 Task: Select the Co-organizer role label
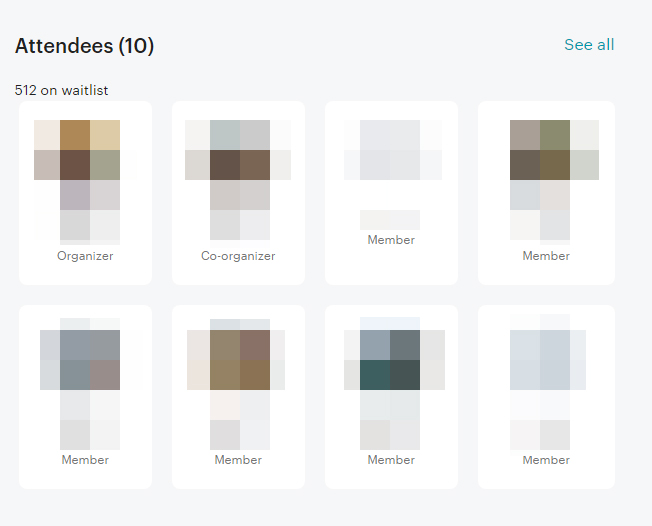pos(238,256)
